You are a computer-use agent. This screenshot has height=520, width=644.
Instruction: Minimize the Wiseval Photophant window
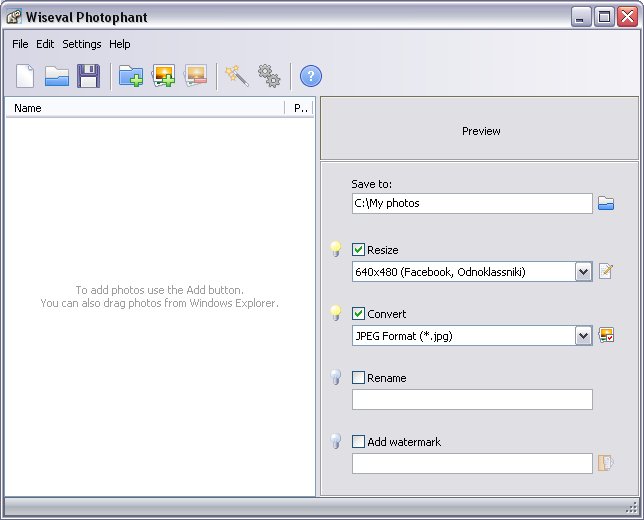coord(580,17)
